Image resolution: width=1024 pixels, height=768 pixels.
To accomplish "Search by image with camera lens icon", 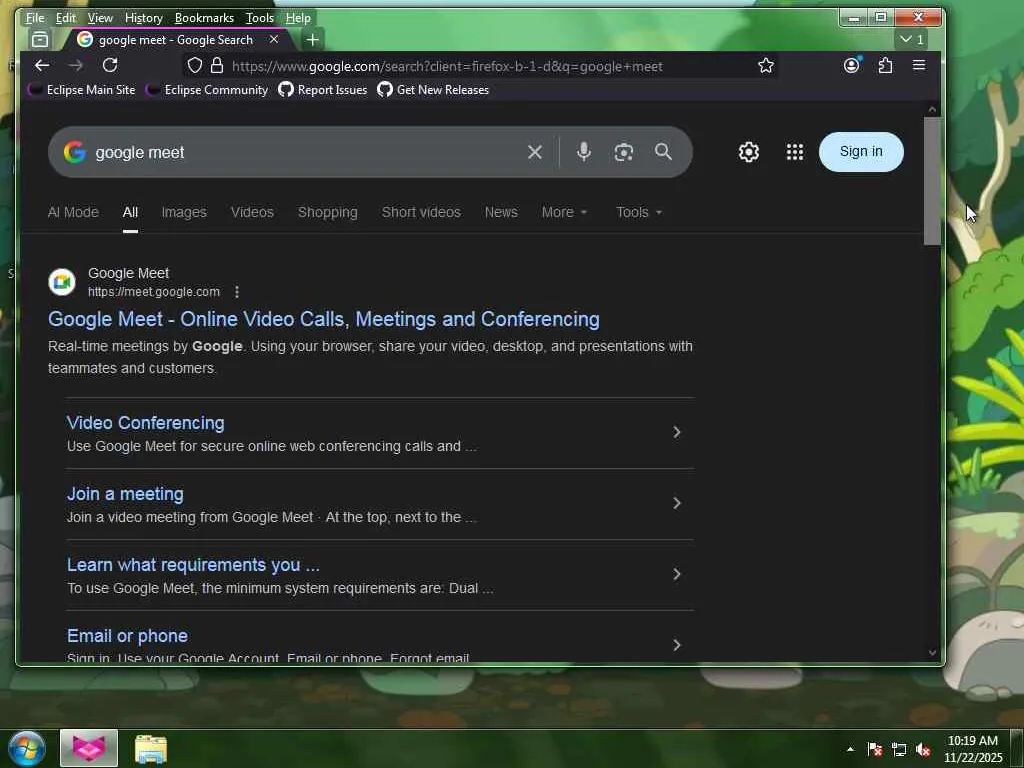I will coord(624,152).
